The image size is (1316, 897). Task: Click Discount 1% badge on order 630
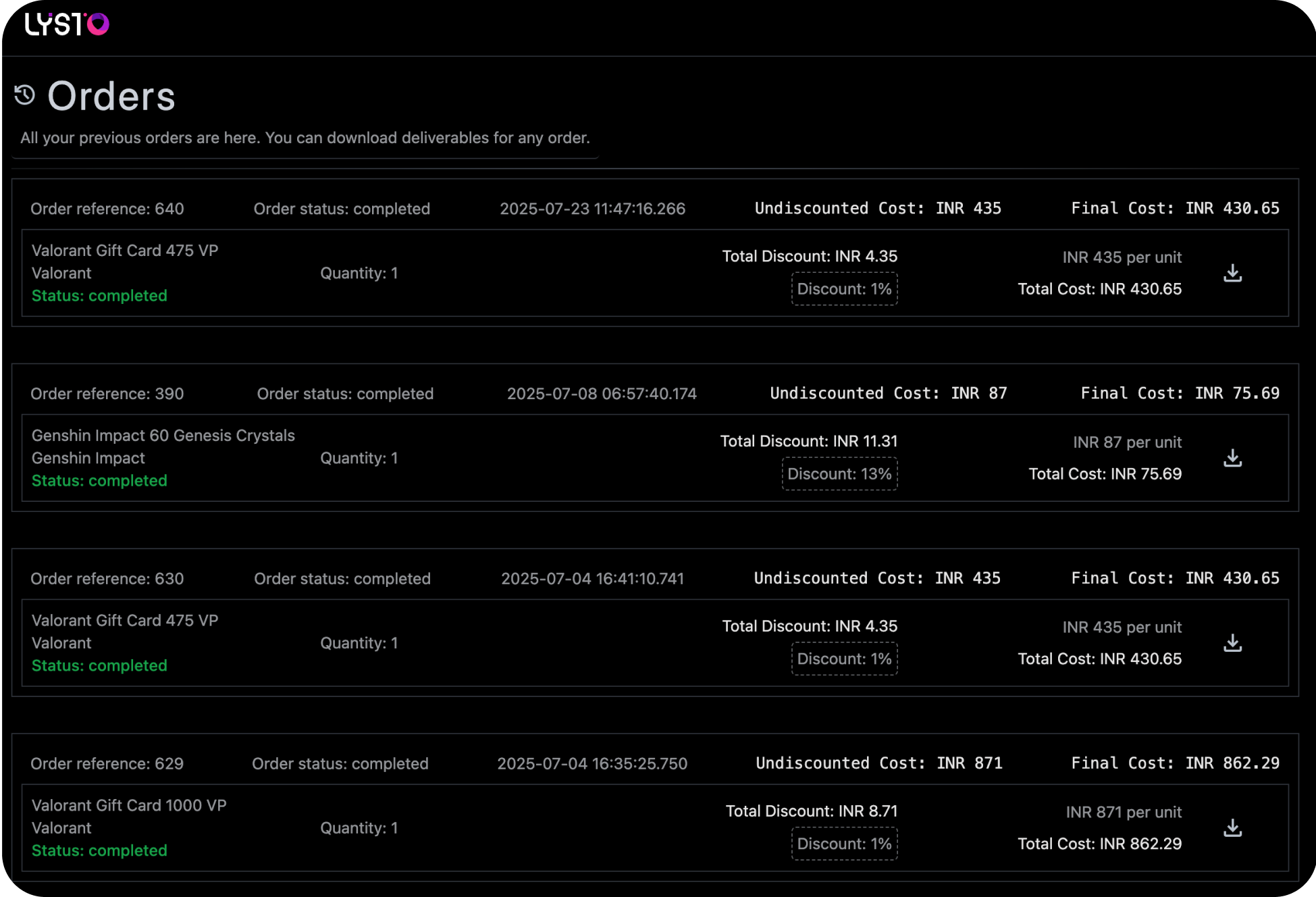pos(844,659)
